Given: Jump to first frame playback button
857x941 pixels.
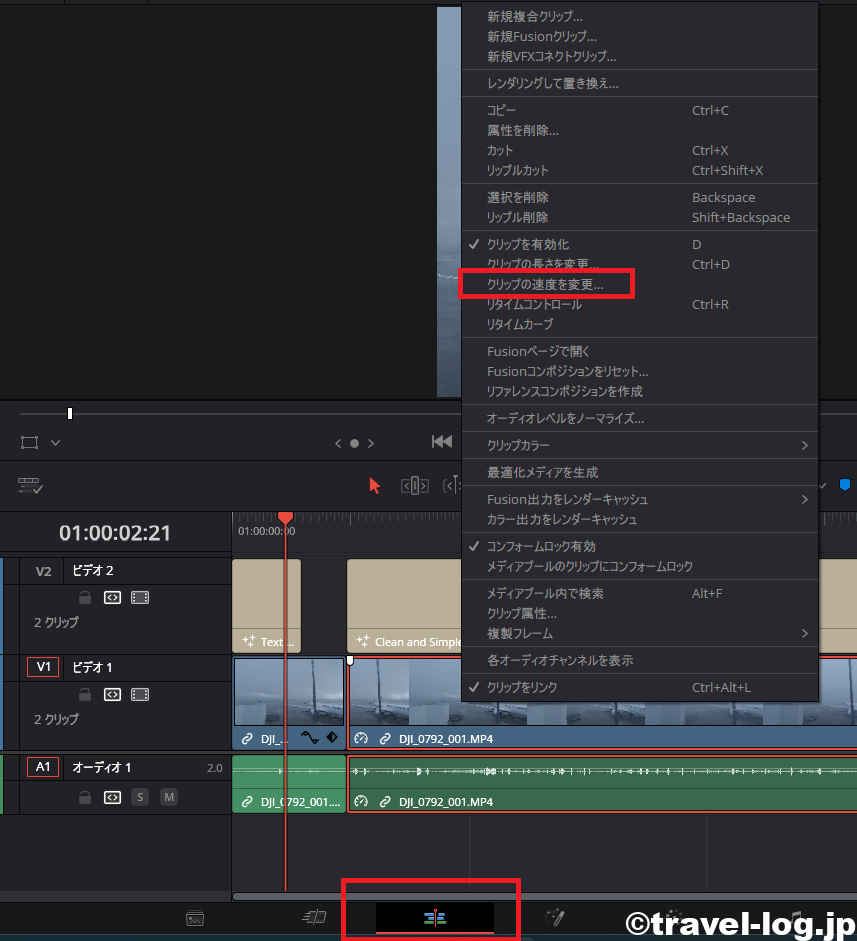Looking at the screenshot, I should click(x=441, y=442).
